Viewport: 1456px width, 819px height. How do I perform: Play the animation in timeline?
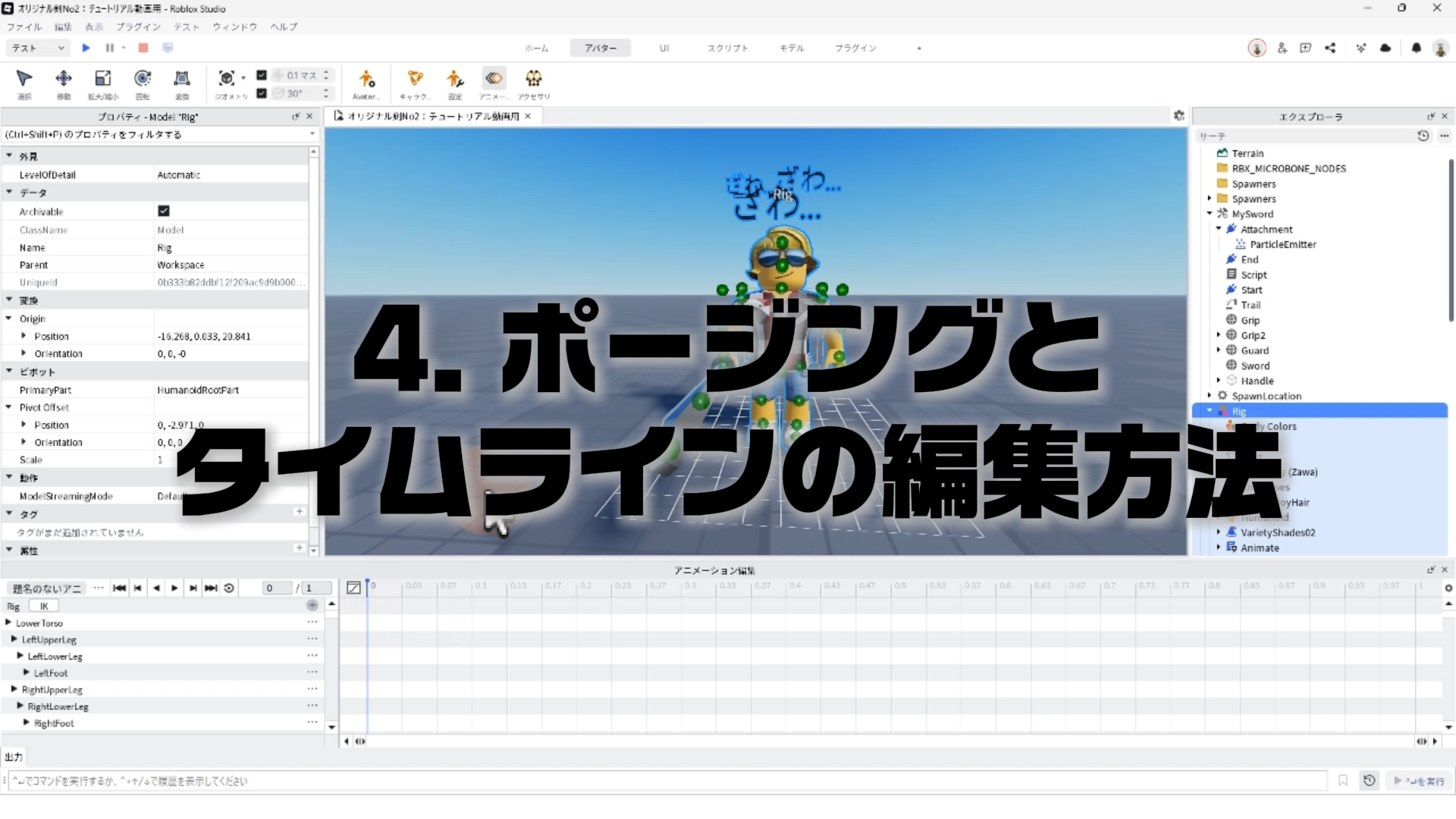pos(174,588)
